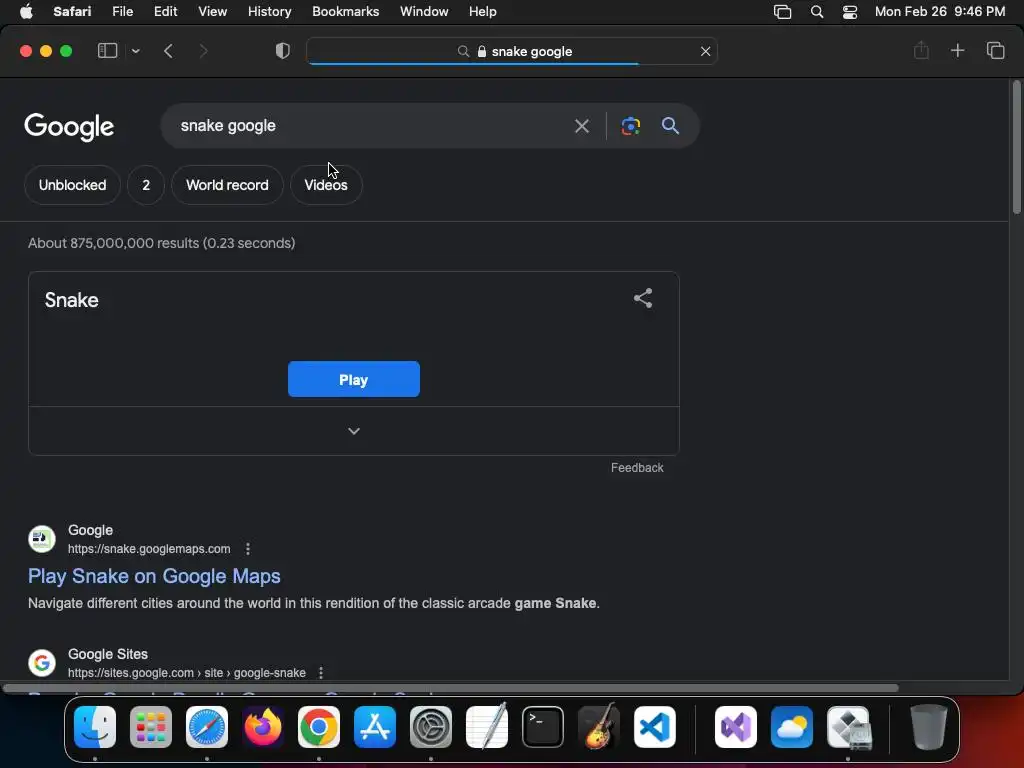This screenshot has width=1024, height=768.
Task: Open Launchpad from the Dock
Action: (x=151, y=727)
